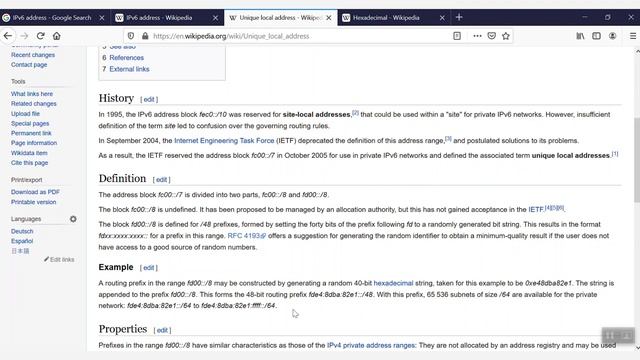The width and height of the screenshot is (640, 360).
Task: Open language settings gear icon
Action: [x=73, y=219]
